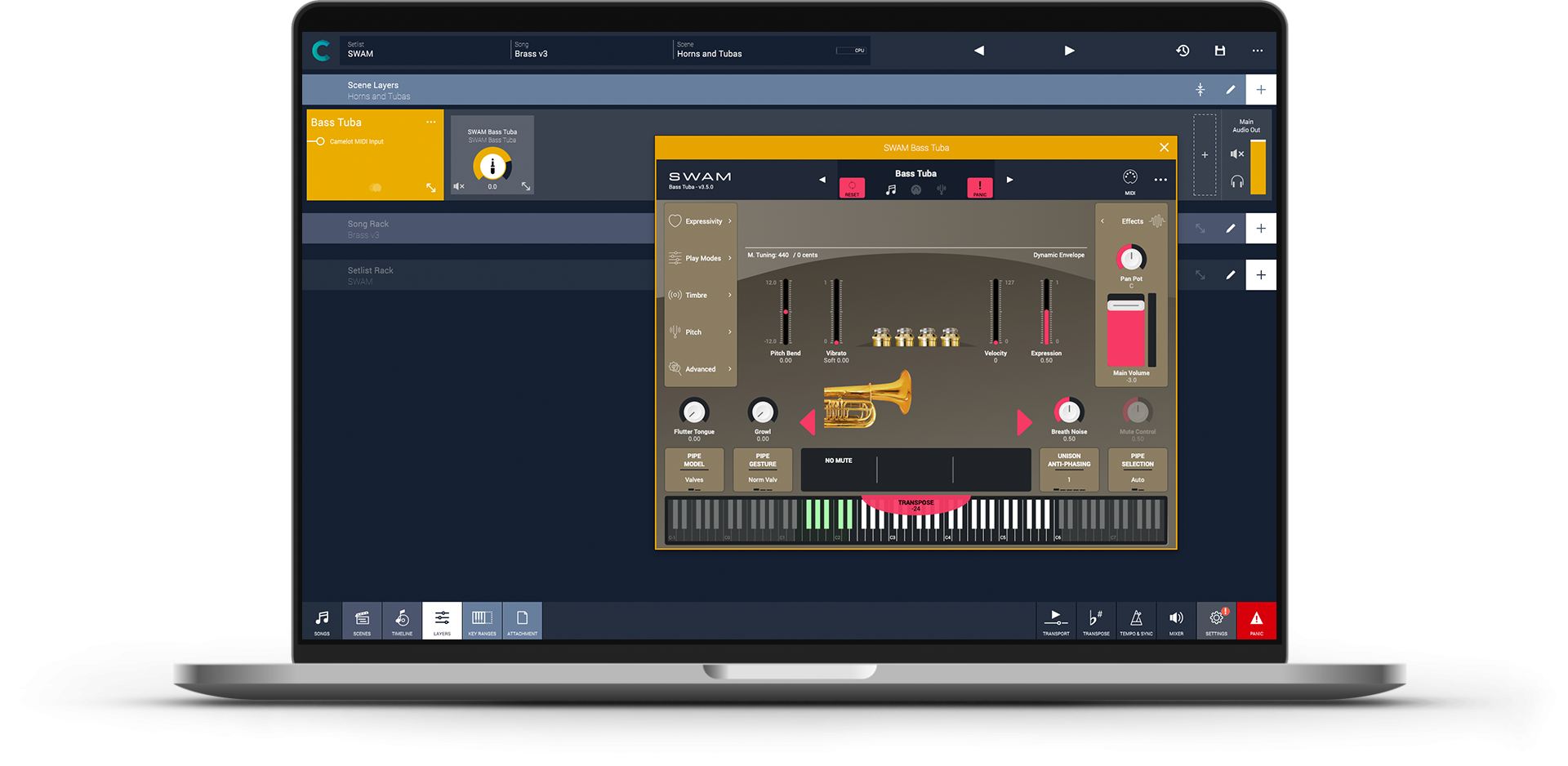This screenshot has height=766, width=1568.
Task: Open SWAM MIDI mapping icon
Action: pos(1130,180)
